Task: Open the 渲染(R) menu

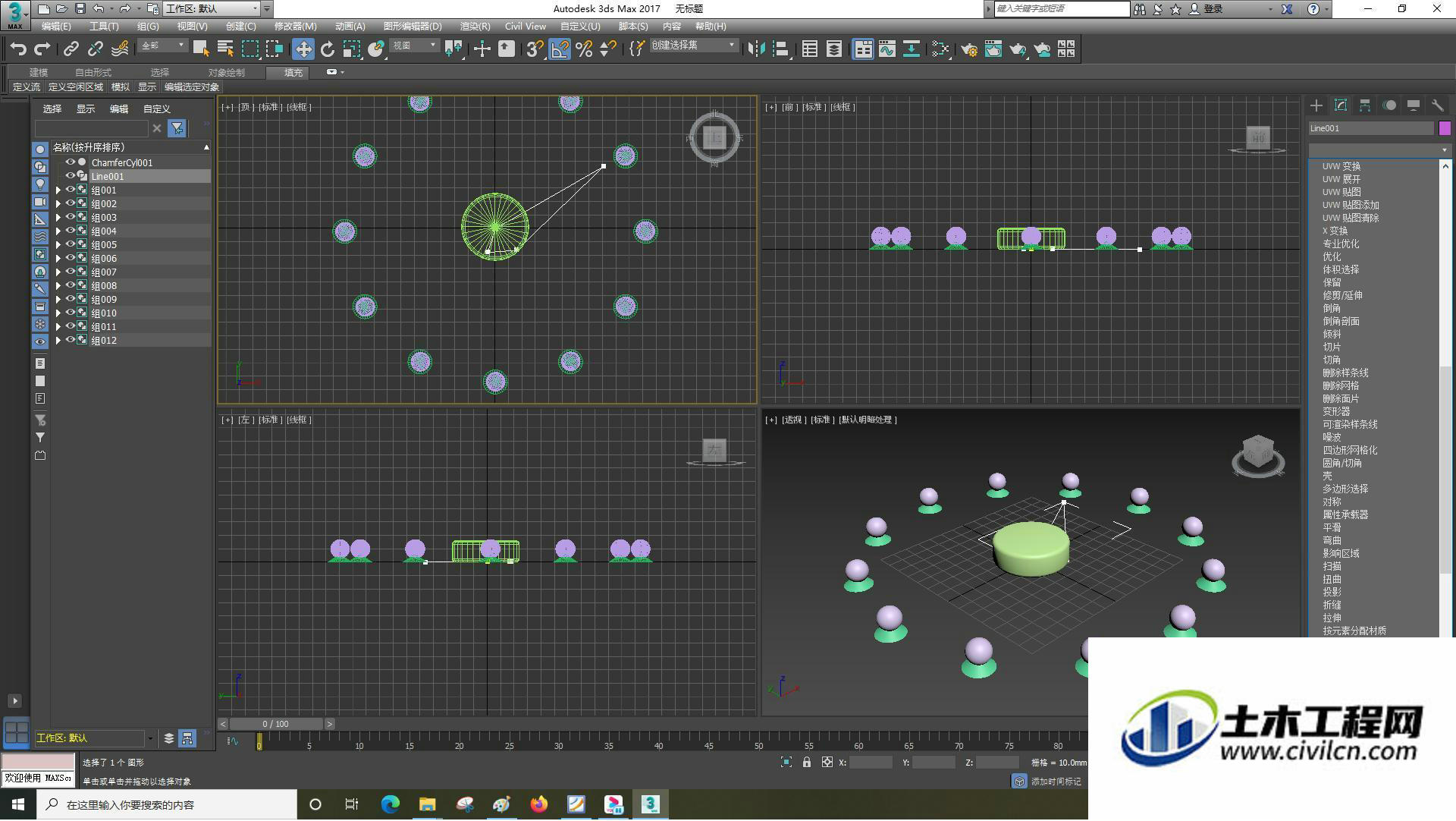Action: point(475,26)
